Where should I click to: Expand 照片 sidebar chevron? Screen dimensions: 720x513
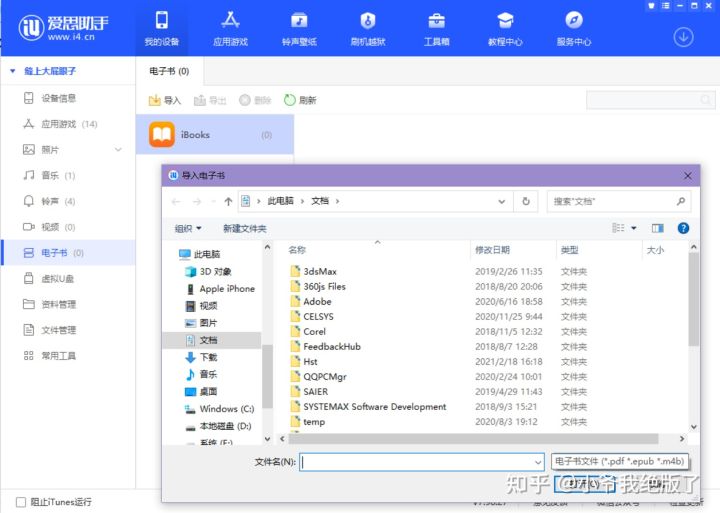click(x=118, y=150)
